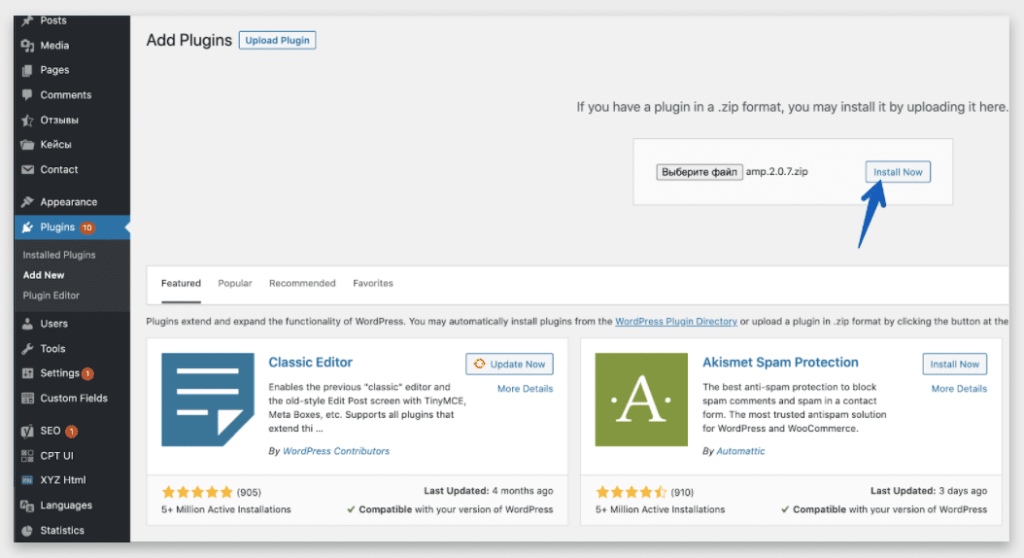Switch to the Popular tab
The width and height of the screenshot is (1024, 558).
pyautogui.click(x=235, y=284)
